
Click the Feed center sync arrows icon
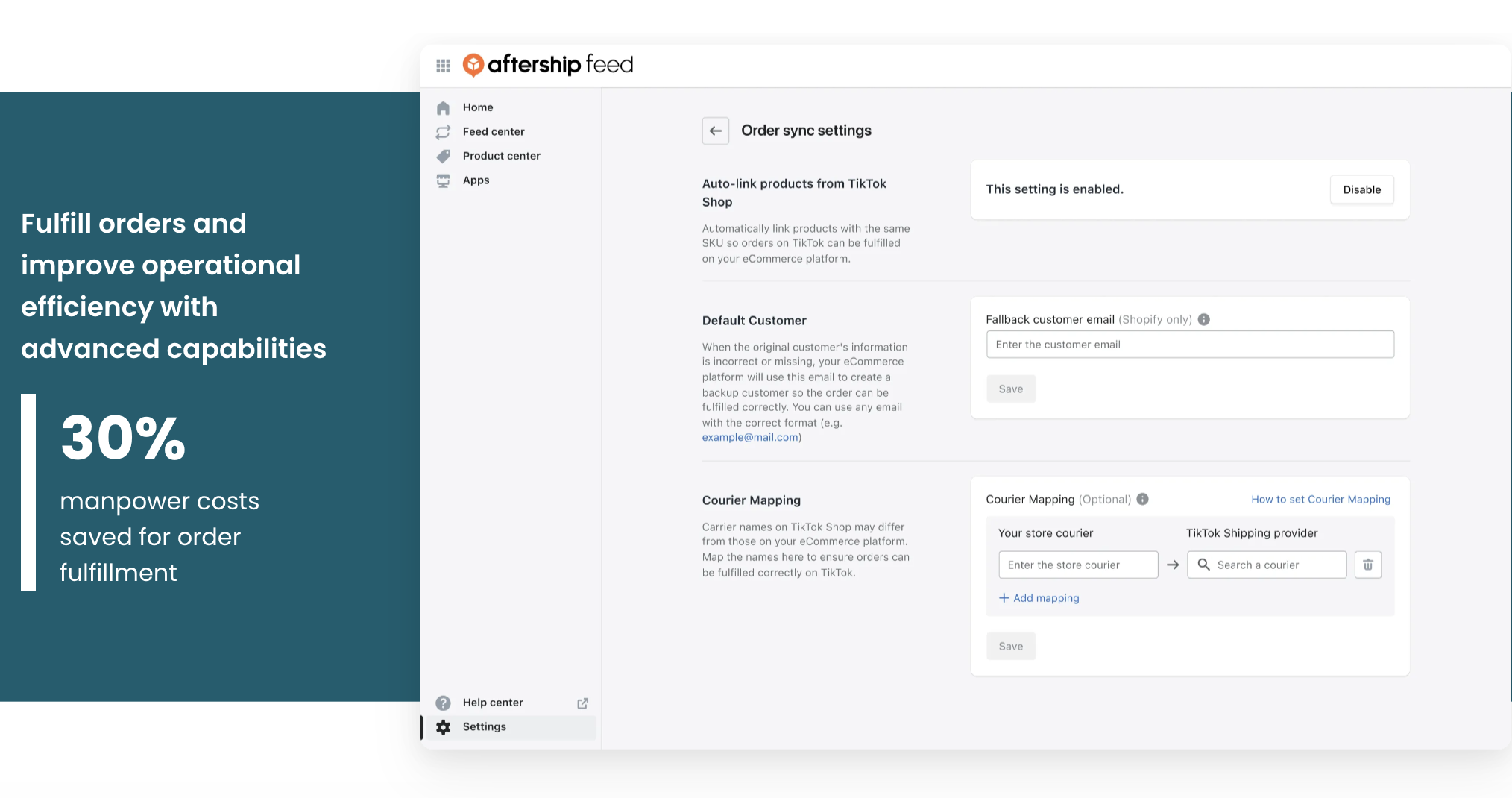(443, 132)
